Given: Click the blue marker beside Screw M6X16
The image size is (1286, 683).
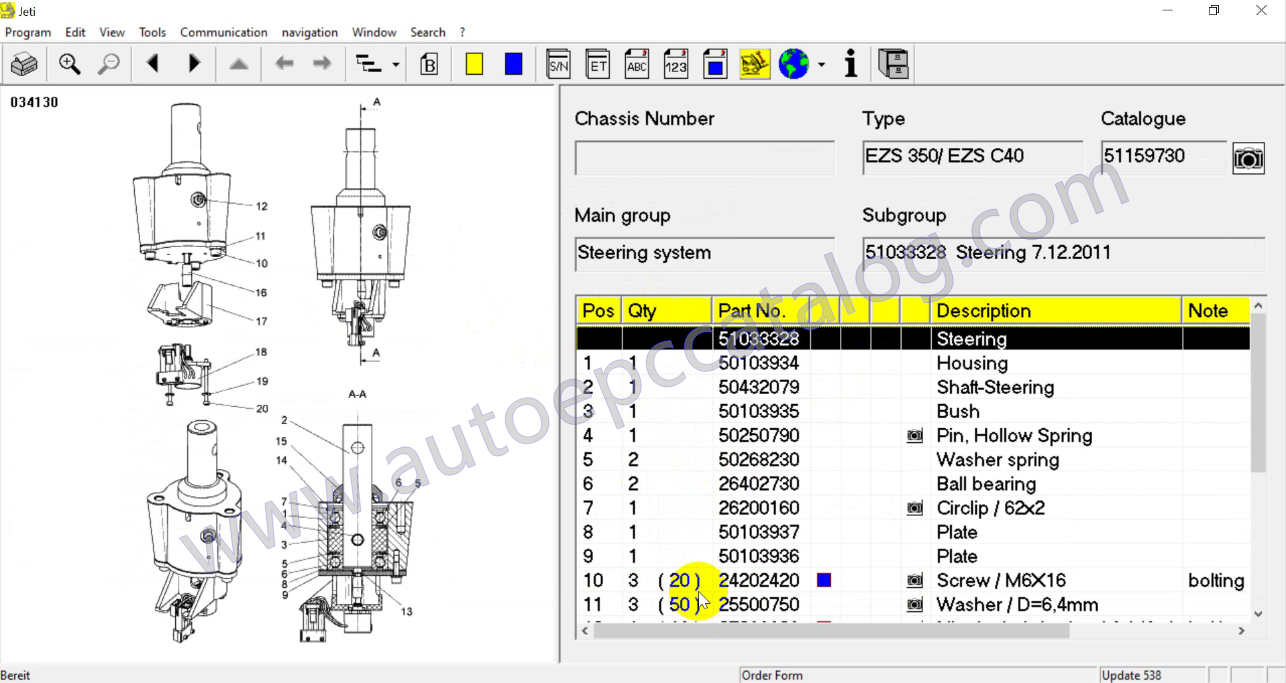Looking at the screenshot, I should [x=823, y=580].
